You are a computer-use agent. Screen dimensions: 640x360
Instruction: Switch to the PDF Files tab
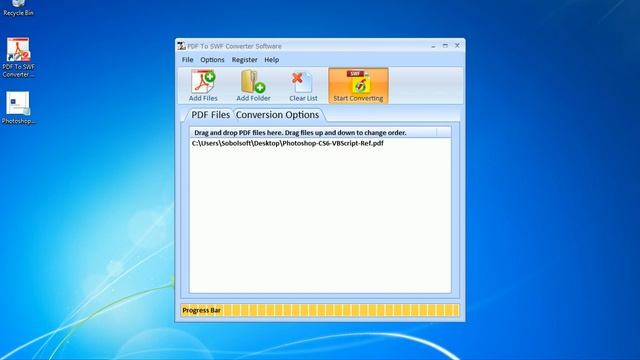coord(210,115)
